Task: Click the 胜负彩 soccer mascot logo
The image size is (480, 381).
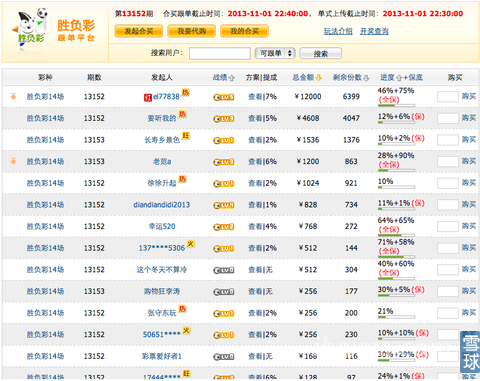Action: pyautogui.click(x=30, y=28)
